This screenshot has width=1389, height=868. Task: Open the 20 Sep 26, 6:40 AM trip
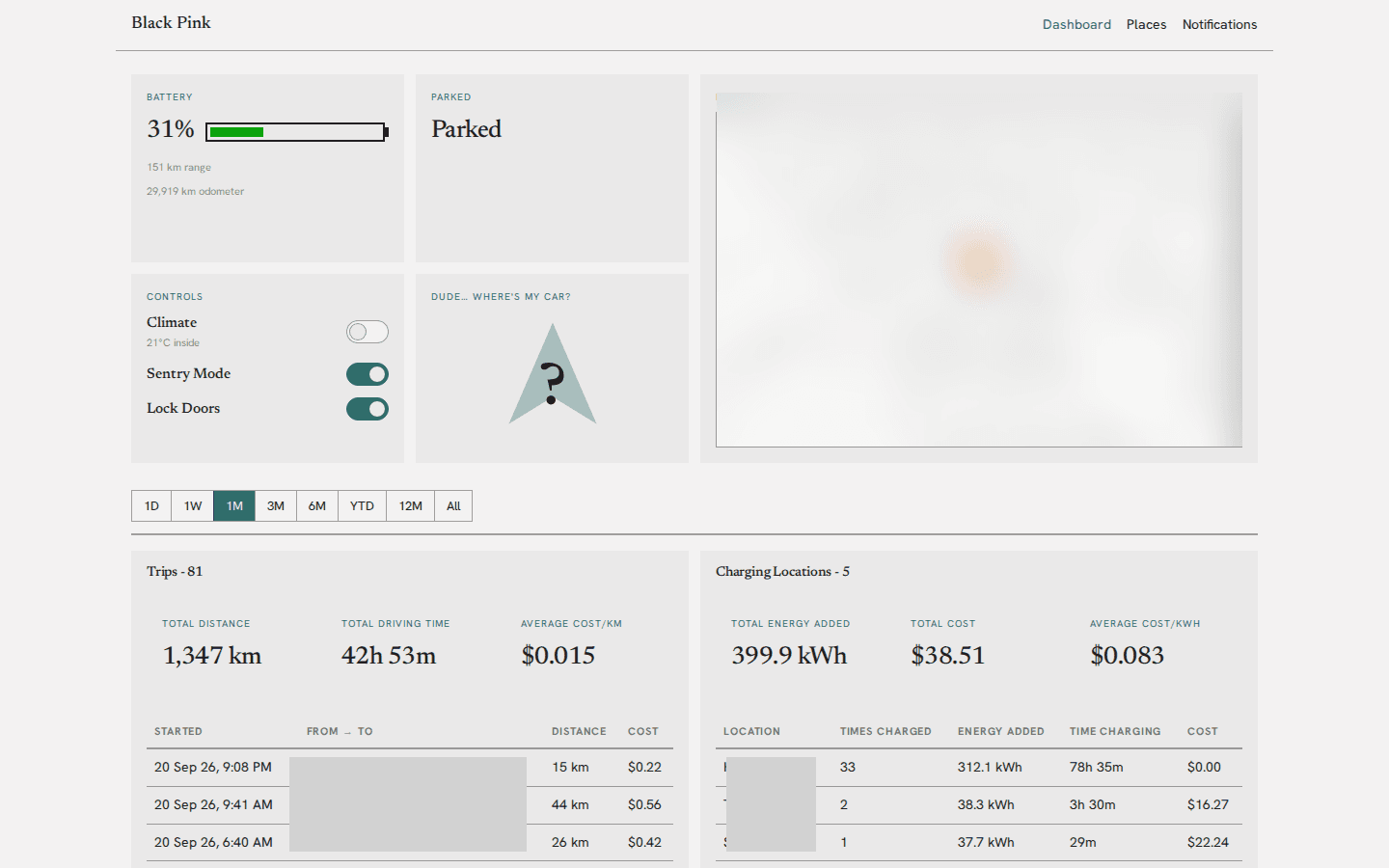(x=410, y=843)
